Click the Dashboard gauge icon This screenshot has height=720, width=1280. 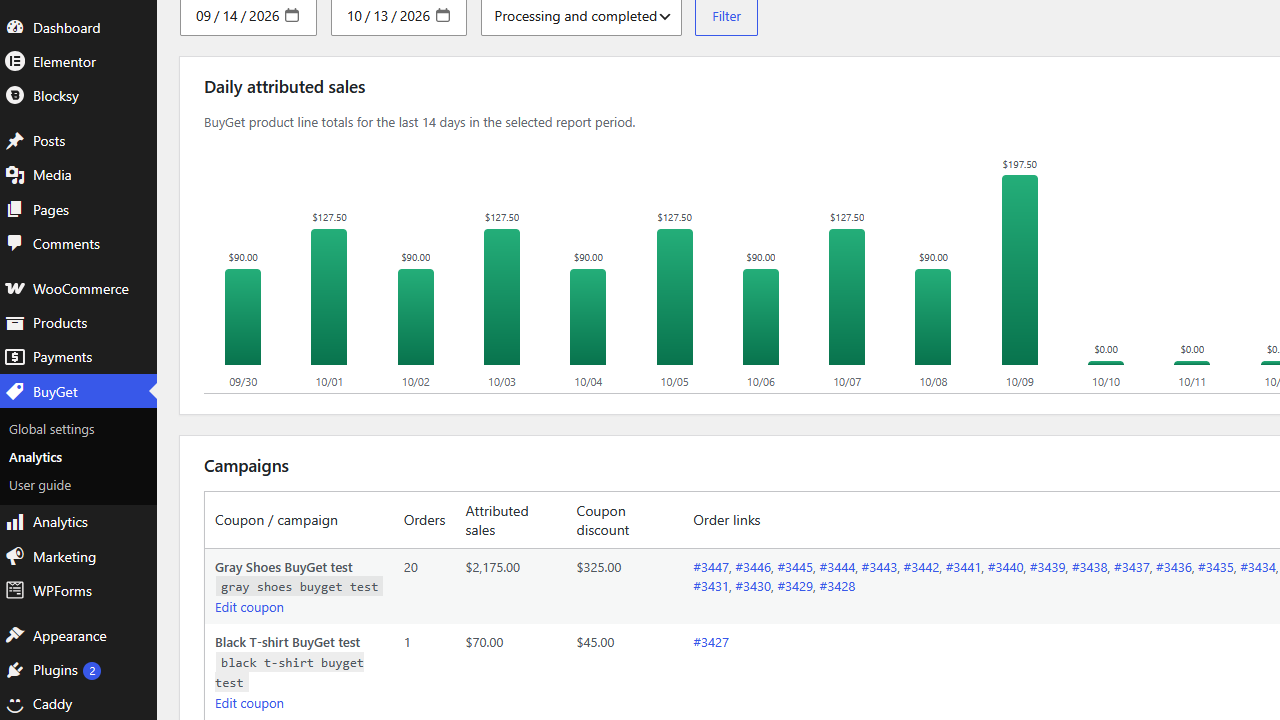[15, 27]
